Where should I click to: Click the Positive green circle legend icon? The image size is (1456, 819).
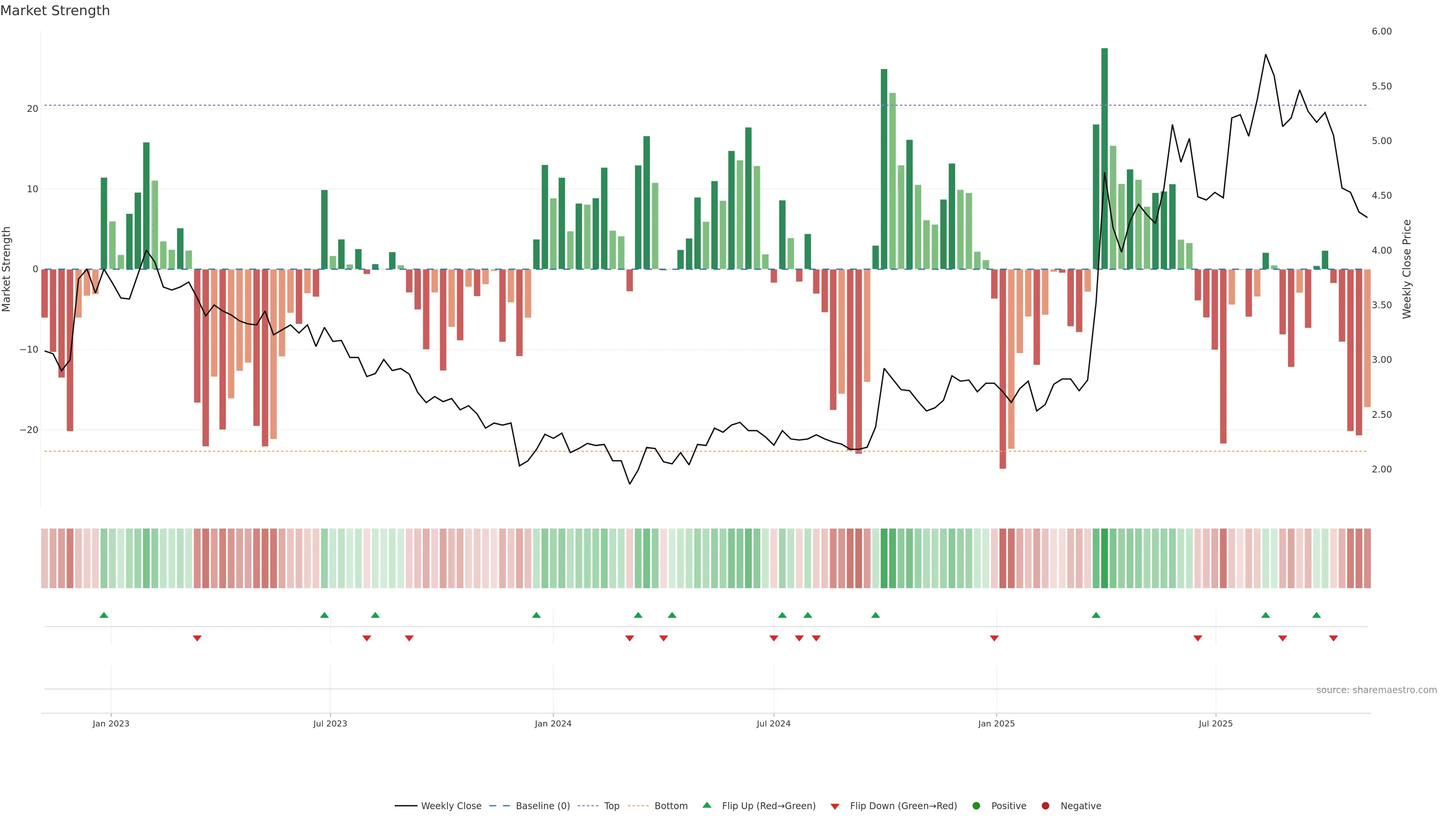976,806
